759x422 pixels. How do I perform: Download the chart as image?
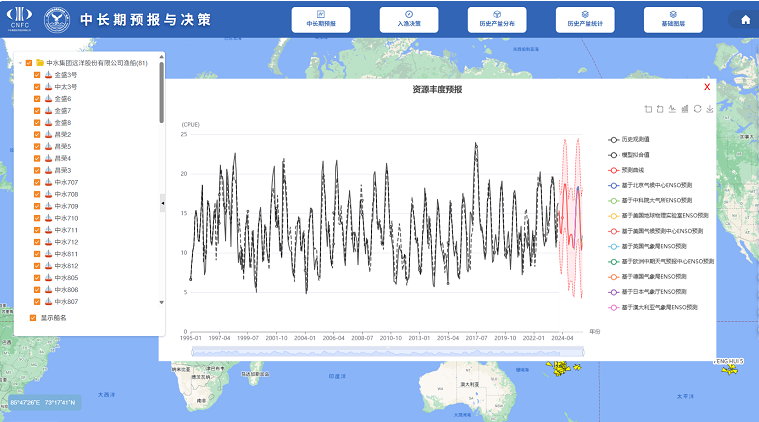(x=709, y=109)
